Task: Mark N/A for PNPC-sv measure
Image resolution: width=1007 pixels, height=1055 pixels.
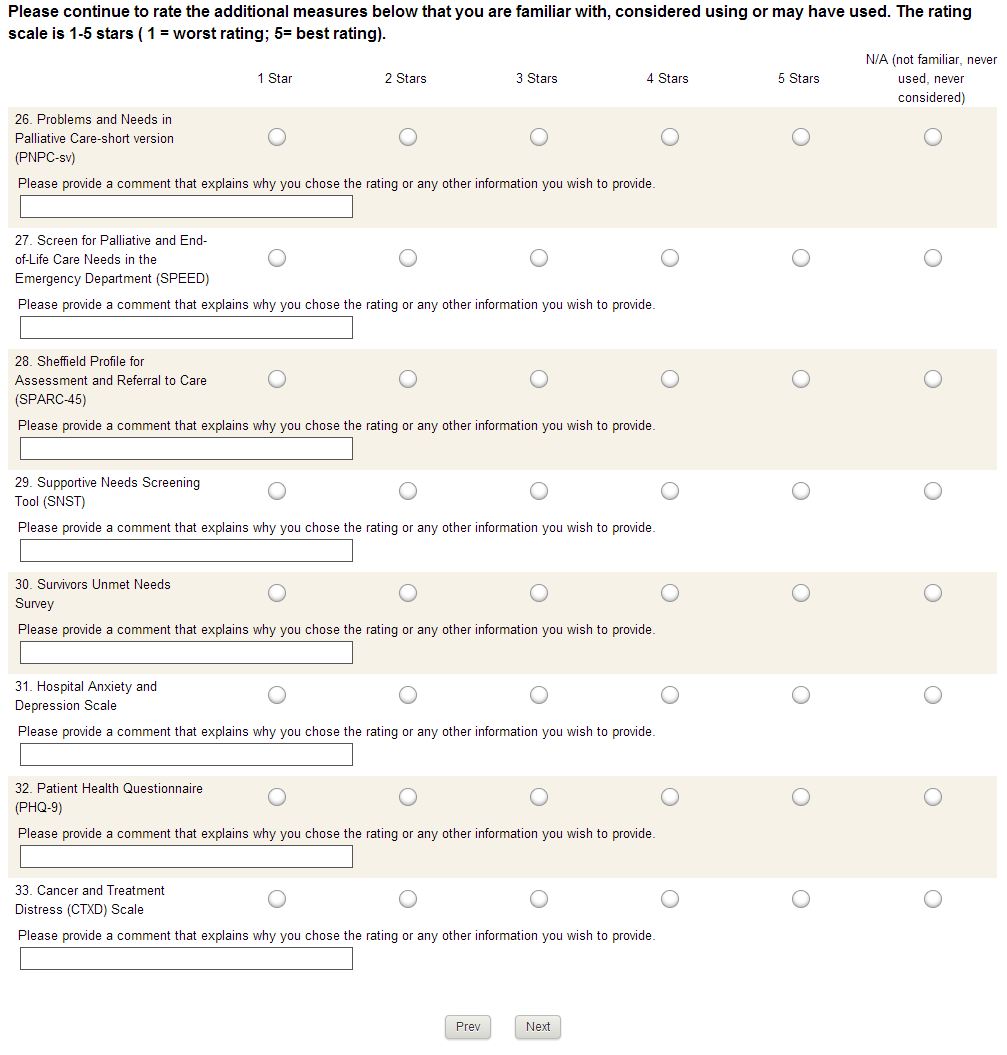Action: click(933, 137)
